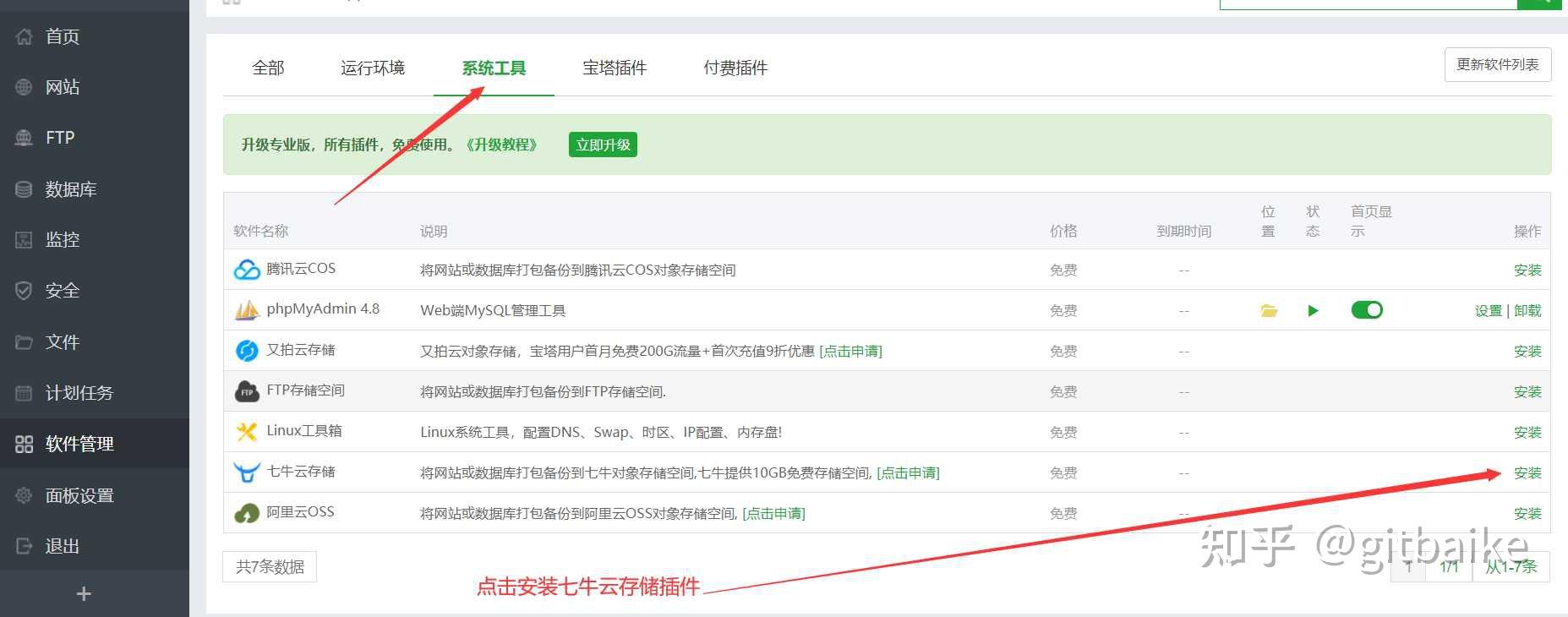Click the plus icon at the sidebar bottom
This screenshot has height=617, width=1568.
pyautogui.click(x=84, y=594)
